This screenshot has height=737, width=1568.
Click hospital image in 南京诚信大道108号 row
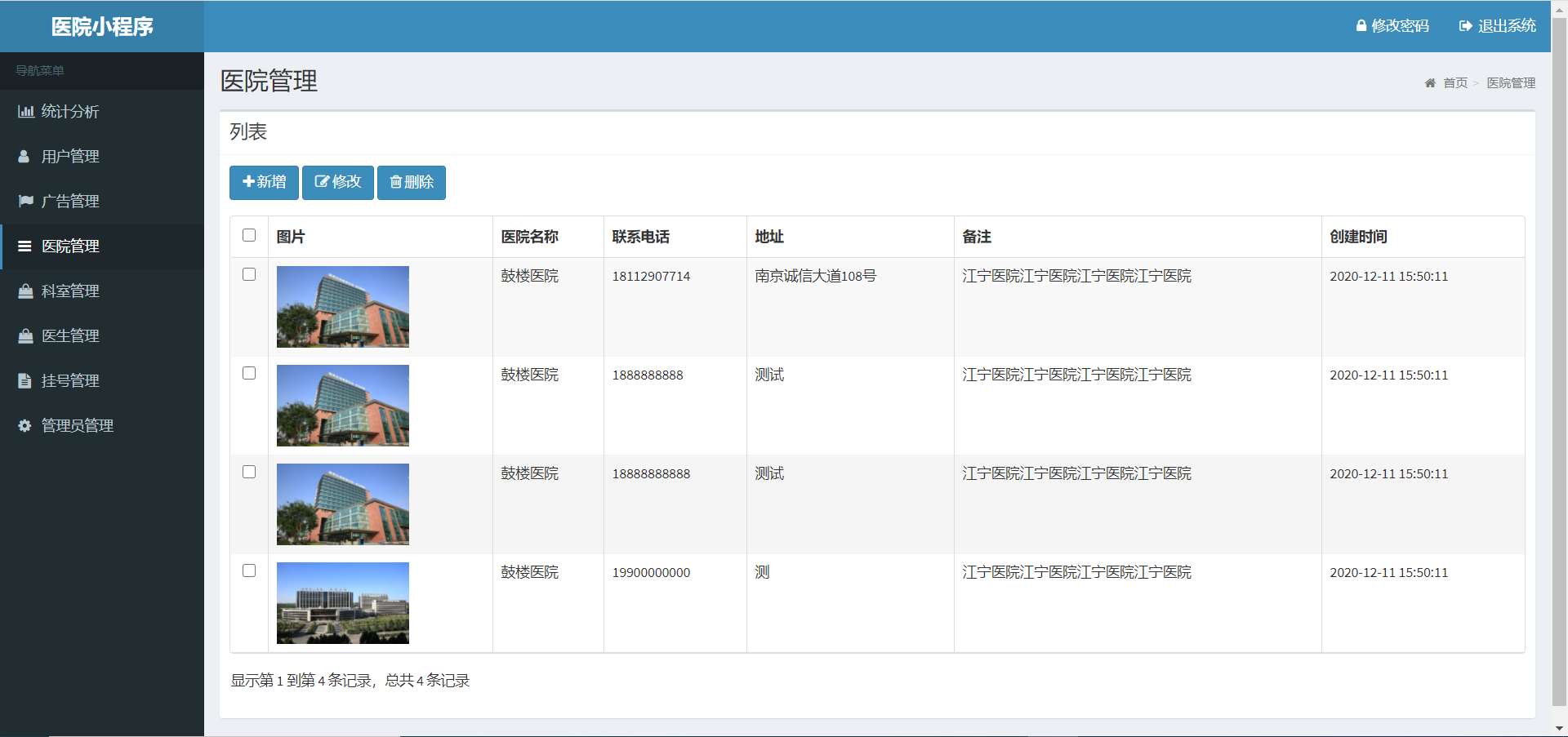343,307
